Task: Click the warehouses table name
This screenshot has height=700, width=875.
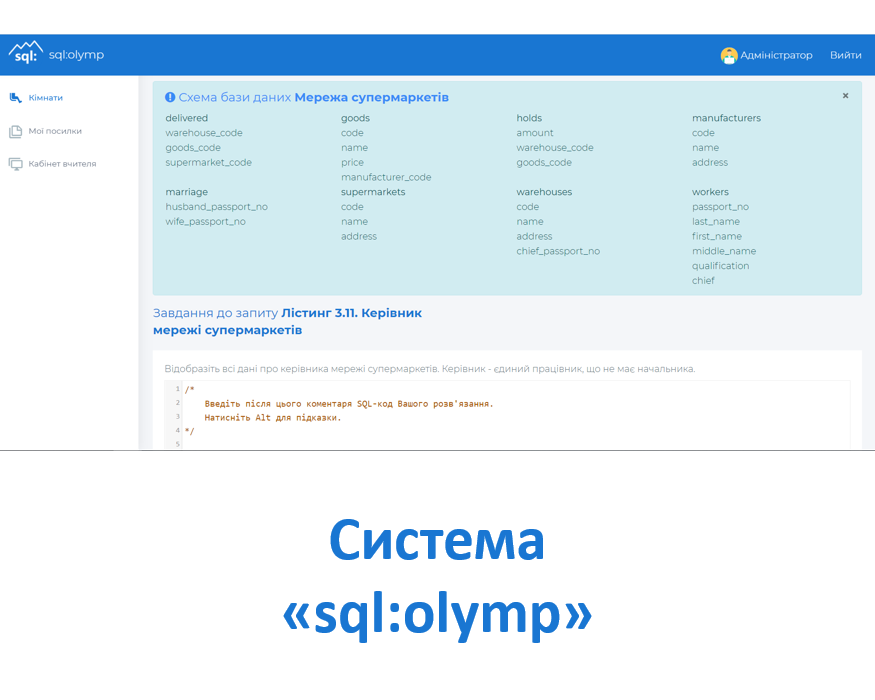Action: pos(543,192)
